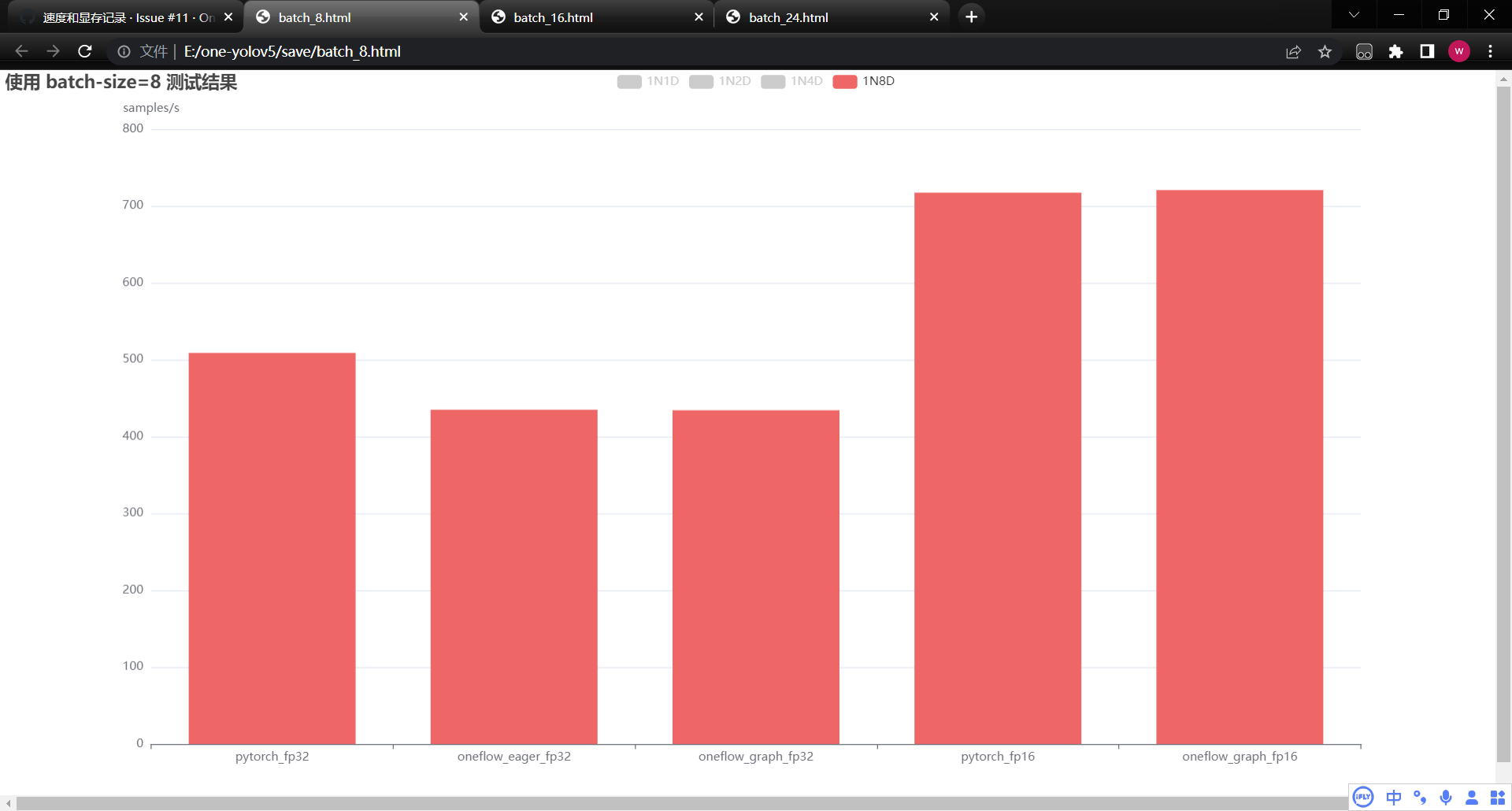Click the iFLY input method logo
This screenshot has height=811, width=1512.
coord(1362,798)
